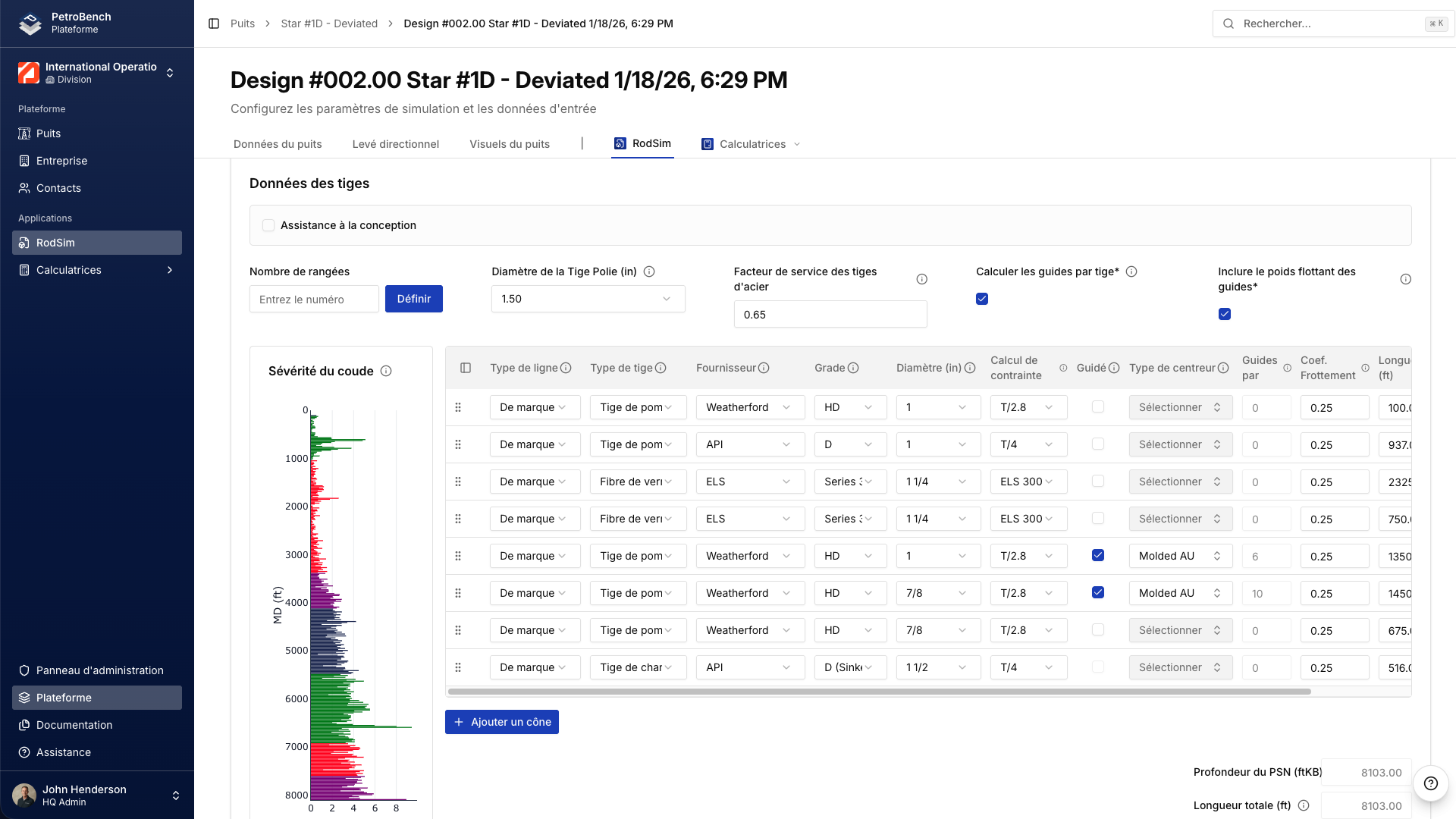Switch to the Levé directionnel tab
Screen dimensions: 1456x819
click(395, 144)
